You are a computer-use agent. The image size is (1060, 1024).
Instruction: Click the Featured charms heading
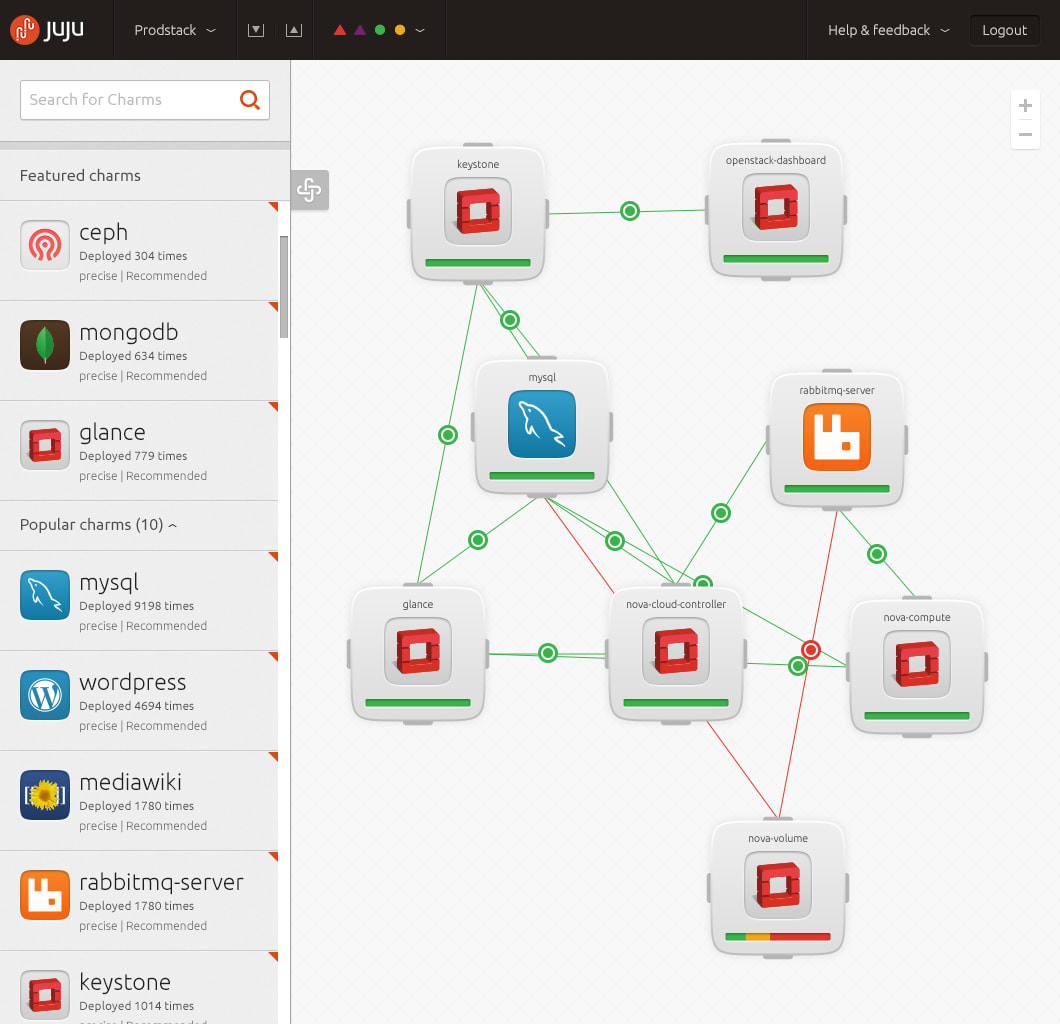[80, 176]
